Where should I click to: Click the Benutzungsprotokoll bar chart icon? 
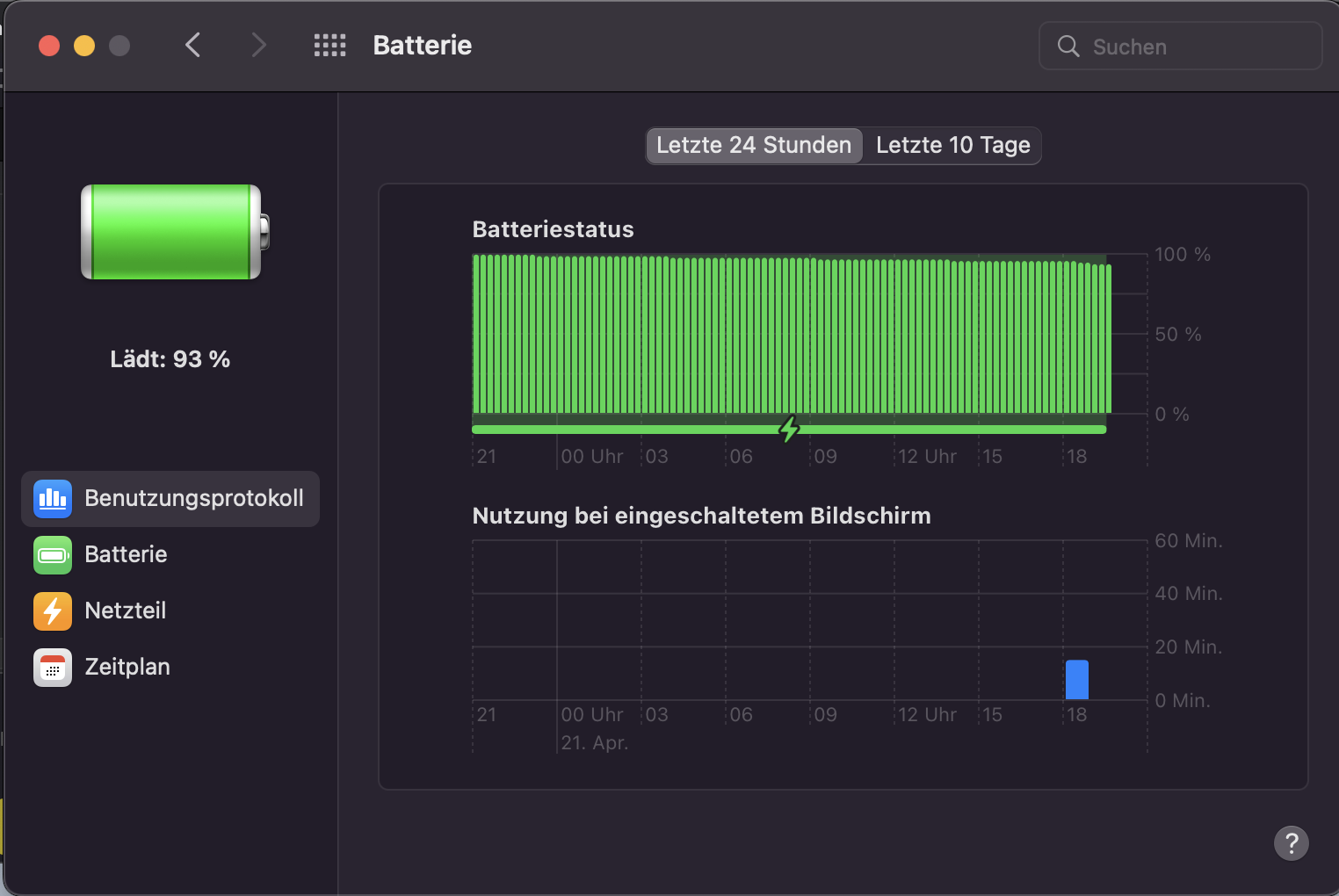[x=53, y=498]
